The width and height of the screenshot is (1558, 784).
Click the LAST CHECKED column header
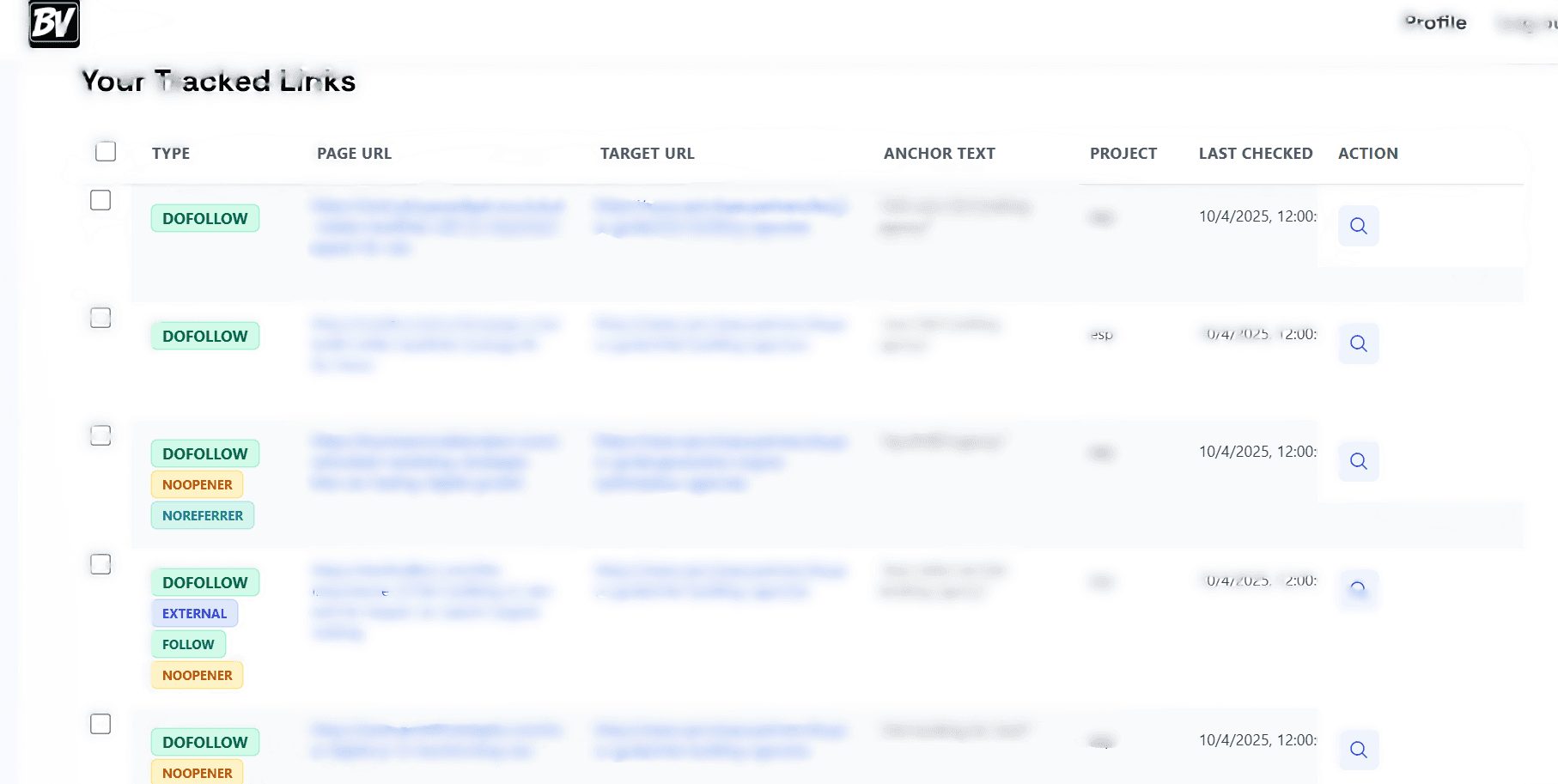[1255, 154]
